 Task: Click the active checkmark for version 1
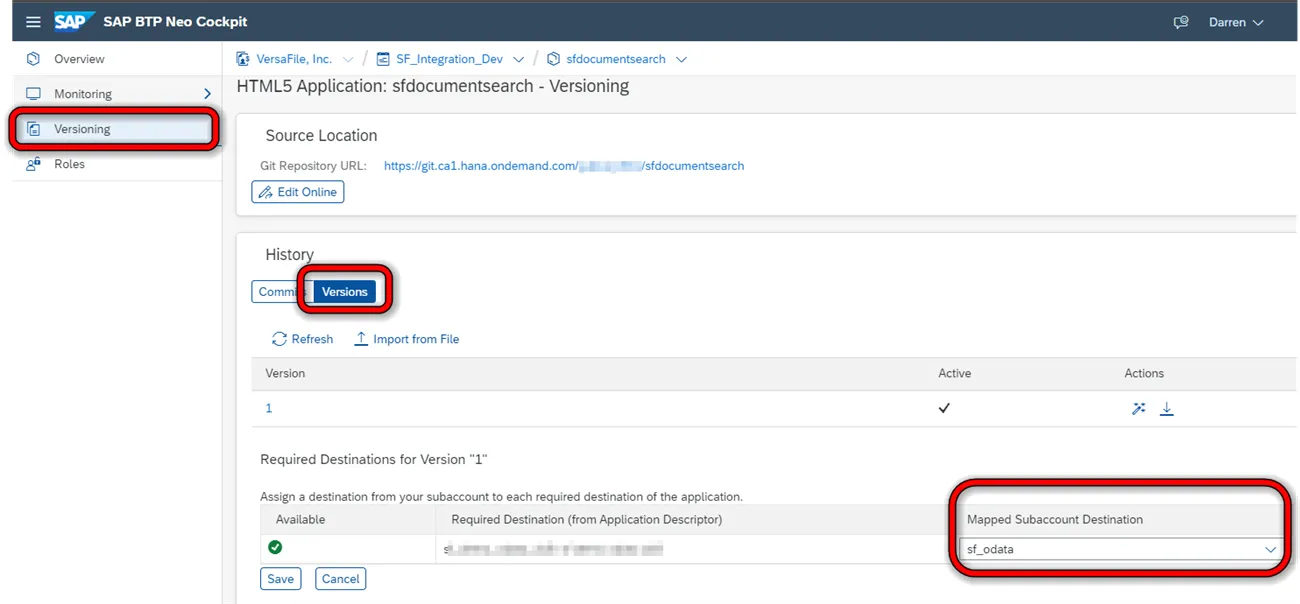tap(944, 408)
